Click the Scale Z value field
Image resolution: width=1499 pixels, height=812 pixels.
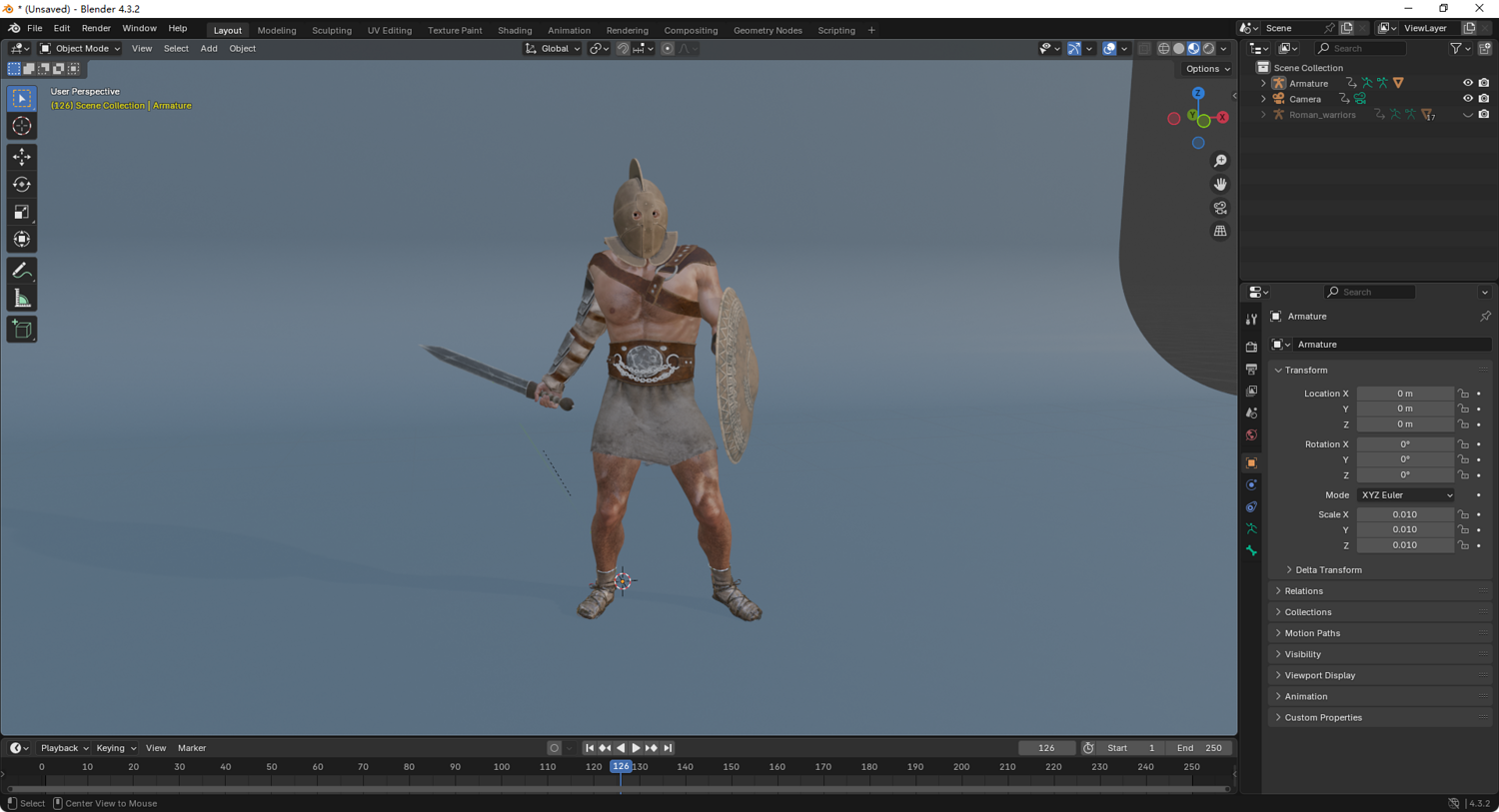tap(1405, 545)
